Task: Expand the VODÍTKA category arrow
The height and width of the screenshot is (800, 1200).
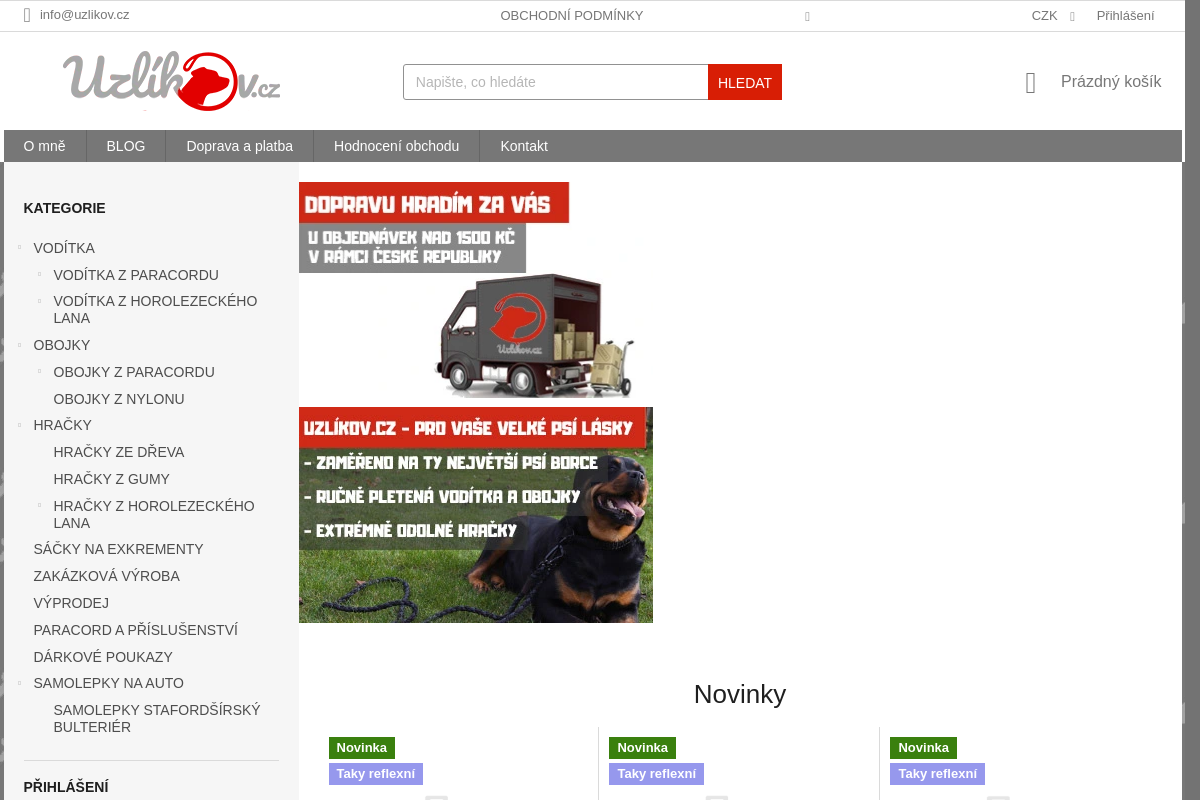Action: coord(20,246)
